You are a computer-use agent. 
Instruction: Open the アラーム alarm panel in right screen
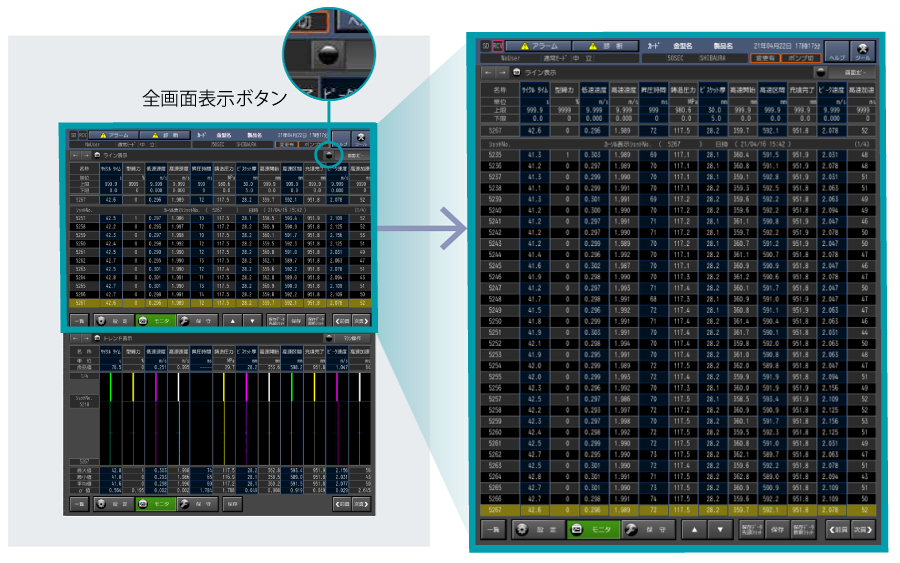[x=542, y=46]
